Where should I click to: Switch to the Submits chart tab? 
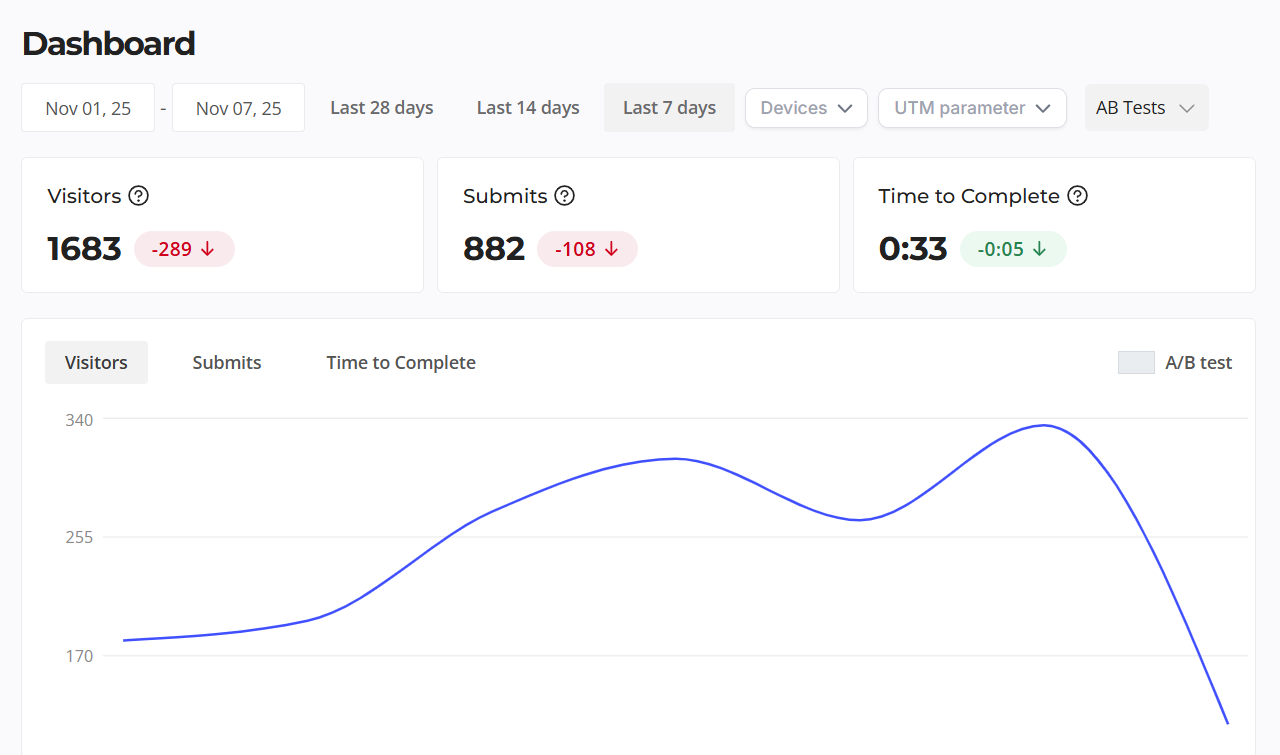click(227, 363)
